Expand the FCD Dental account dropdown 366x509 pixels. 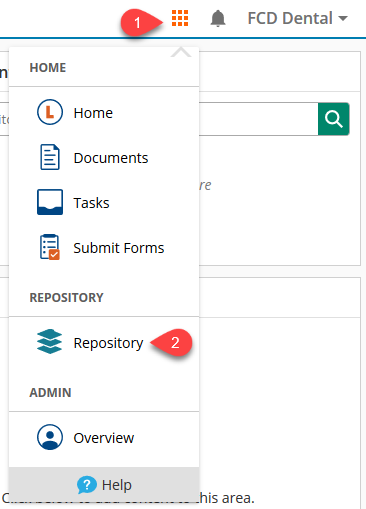[x=297, y=18]
